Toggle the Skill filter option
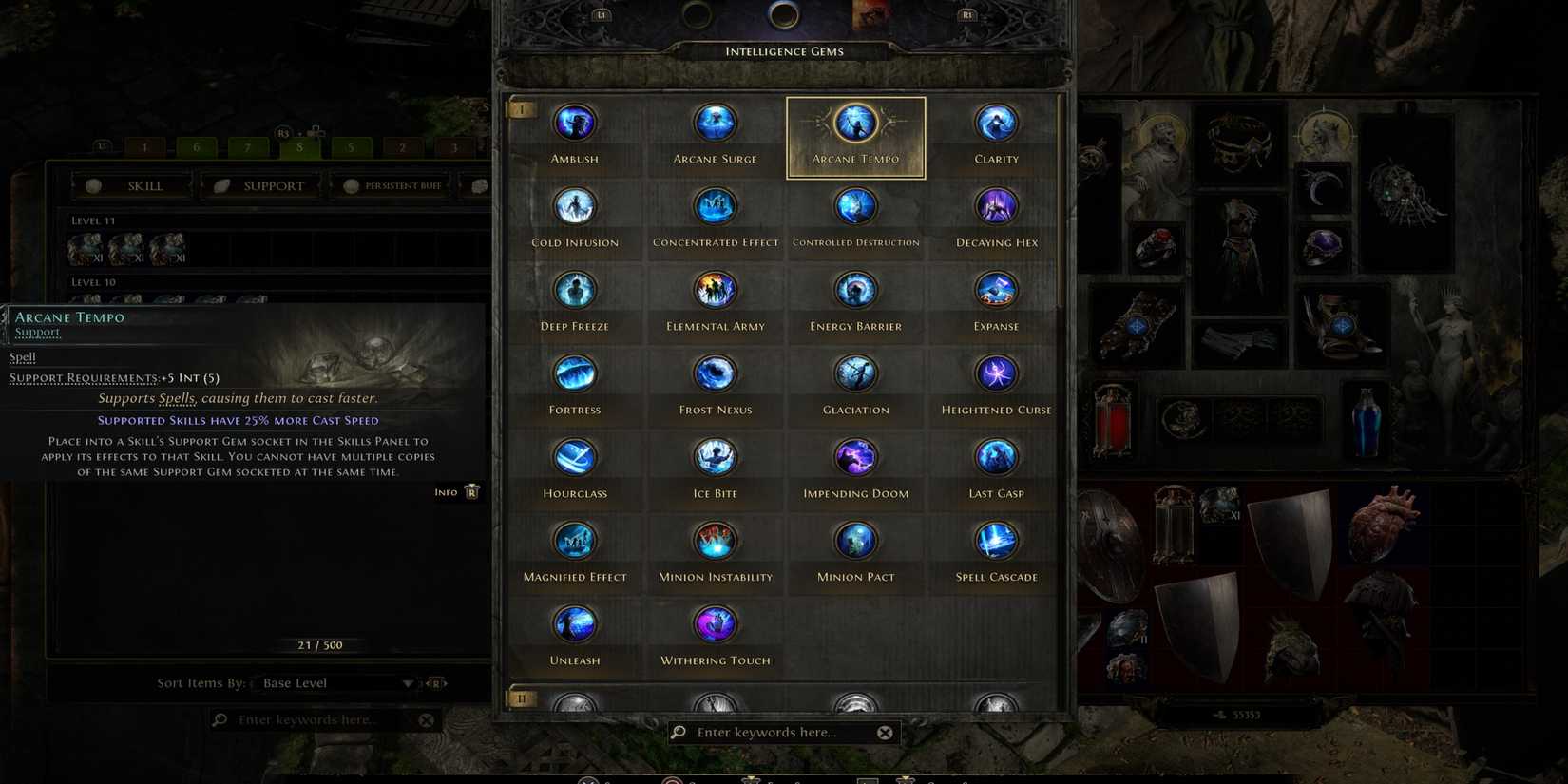Viewport: 1568px width, 784px height. tap(132, 185)
